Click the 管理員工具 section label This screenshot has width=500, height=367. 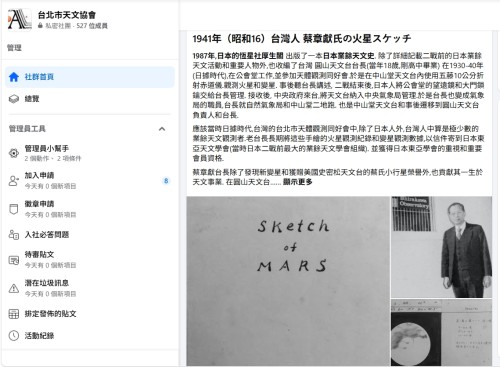tap(27, 129)
